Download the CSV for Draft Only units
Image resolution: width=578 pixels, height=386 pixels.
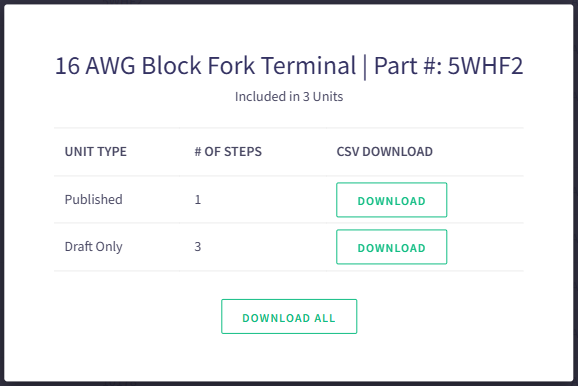(391, 247)
